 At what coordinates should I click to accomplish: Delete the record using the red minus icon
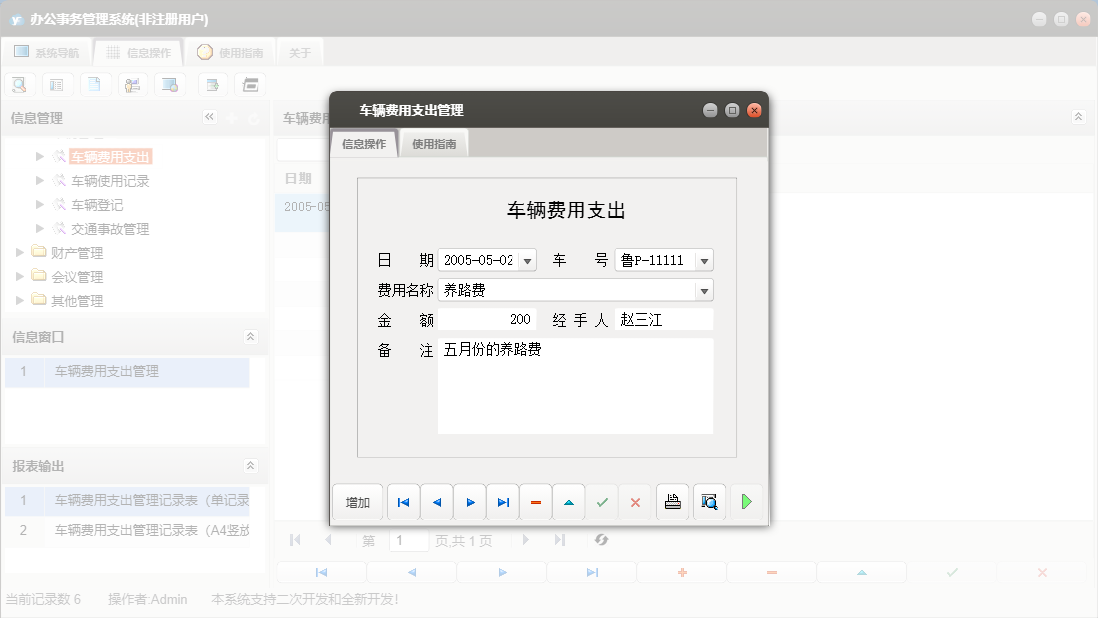[x=536, y=501]
